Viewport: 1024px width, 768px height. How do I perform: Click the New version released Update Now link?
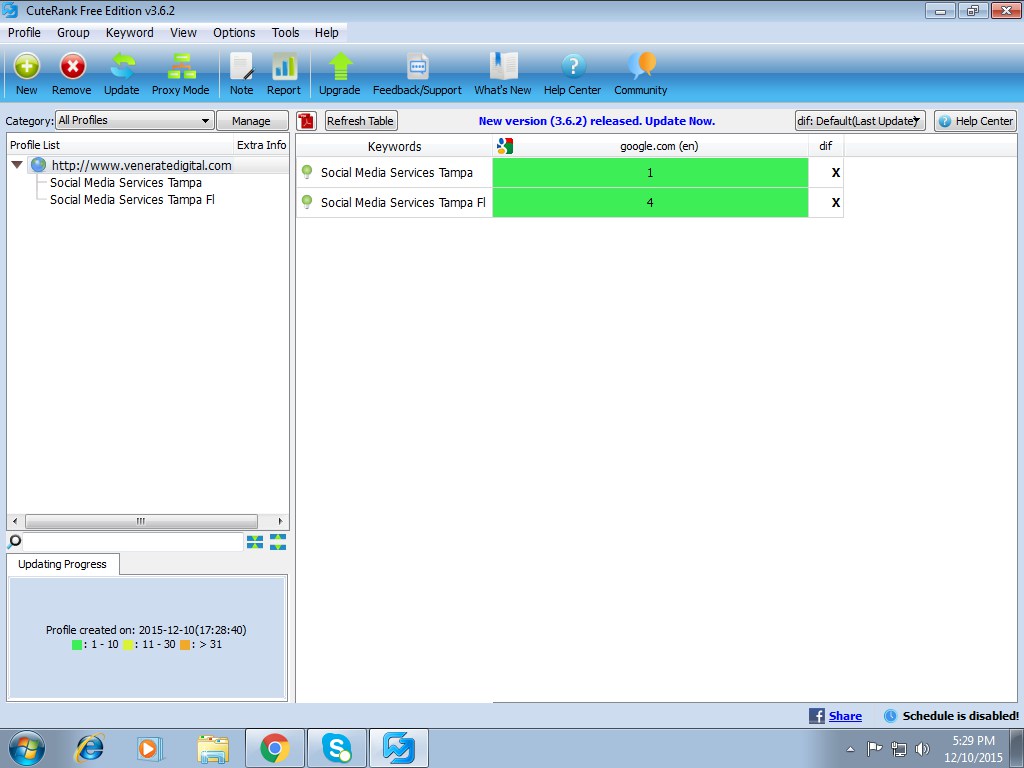[597, 121]
